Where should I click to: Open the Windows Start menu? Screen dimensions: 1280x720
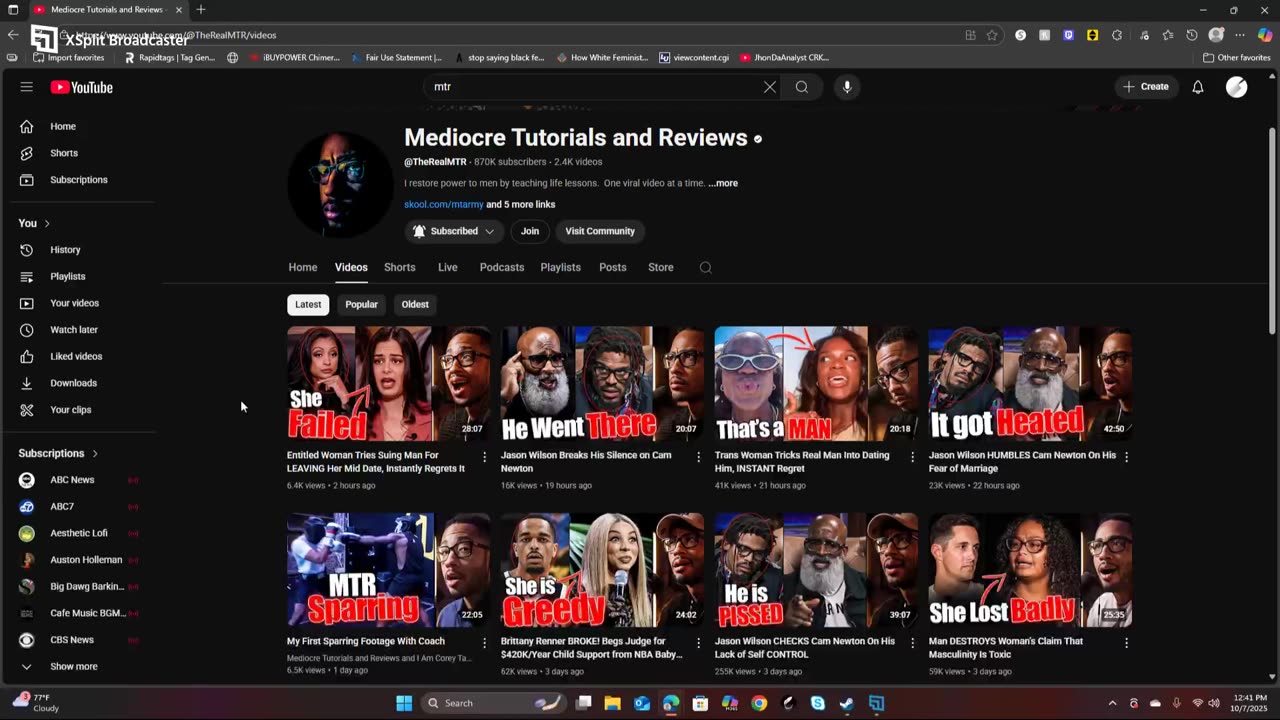point(404,703)
